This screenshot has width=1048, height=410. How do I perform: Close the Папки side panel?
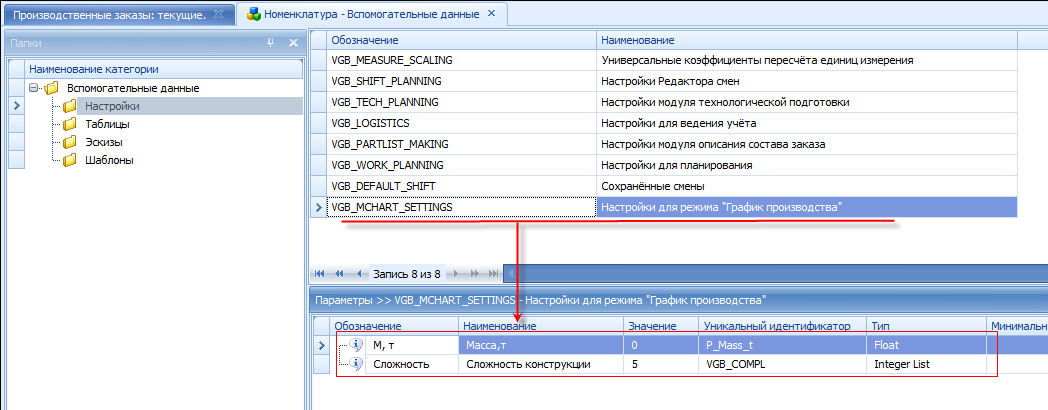[x=293, y=43]
